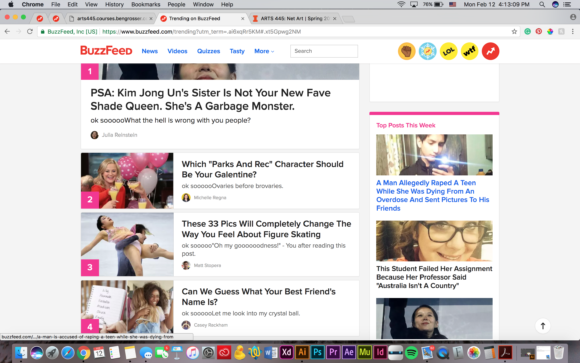Open iTunes from the dock
The height and width of the screenshot is (363, 580).
coord(192,352)
